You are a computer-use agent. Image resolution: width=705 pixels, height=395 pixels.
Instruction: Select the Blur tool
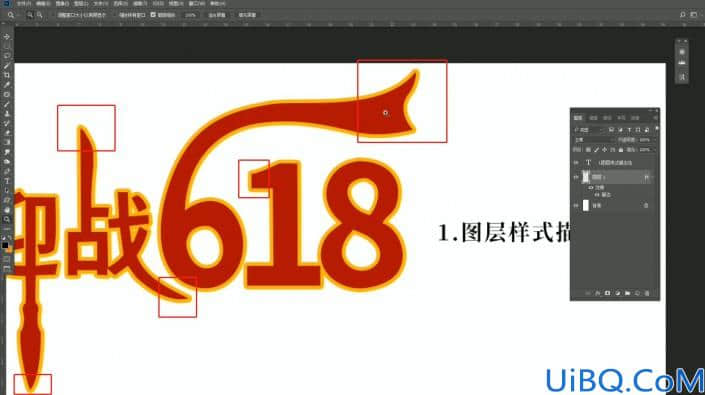pyautogui.click(x=7, y=152)
